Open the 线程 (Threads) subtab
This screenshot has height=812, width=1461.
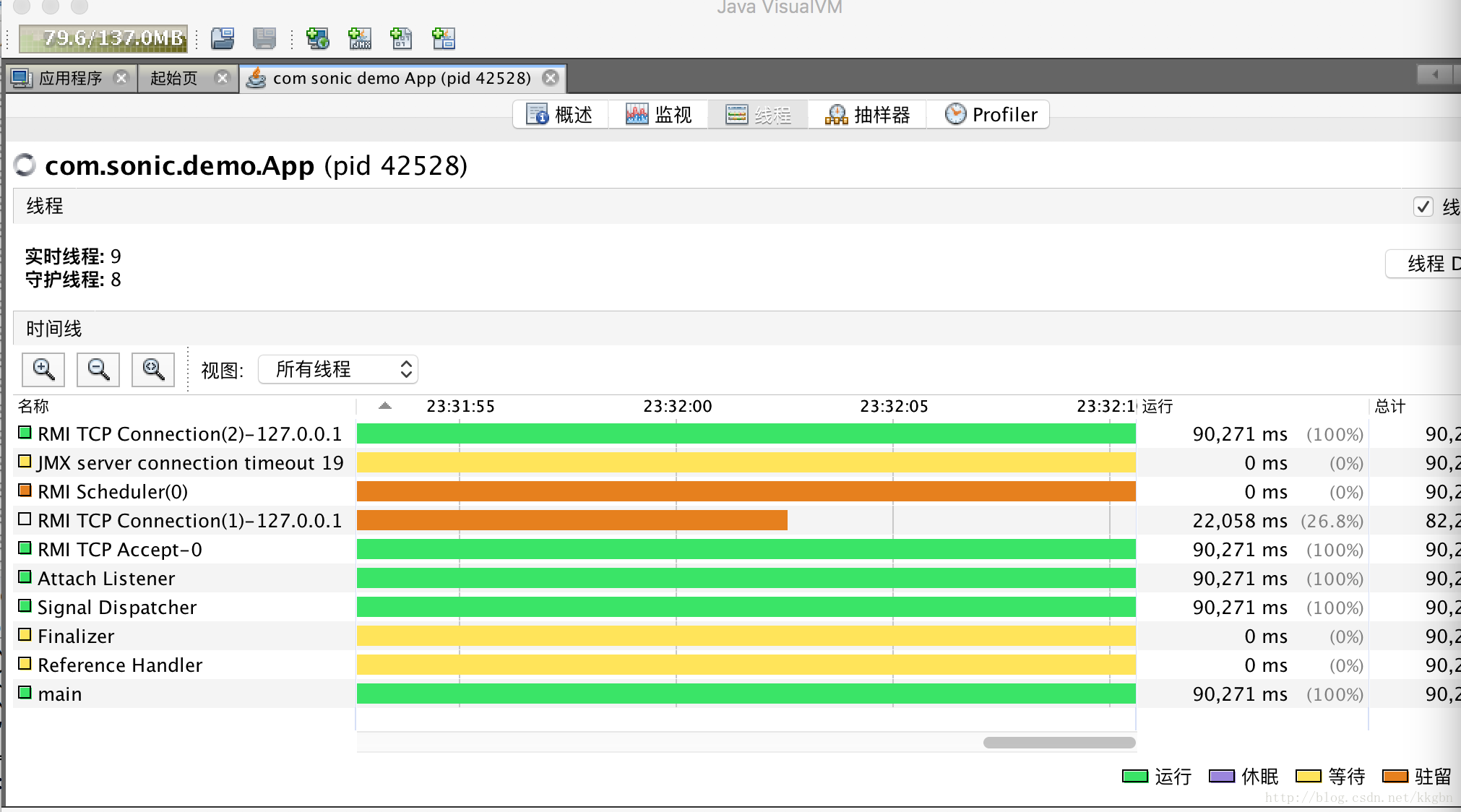click(758, 115)
